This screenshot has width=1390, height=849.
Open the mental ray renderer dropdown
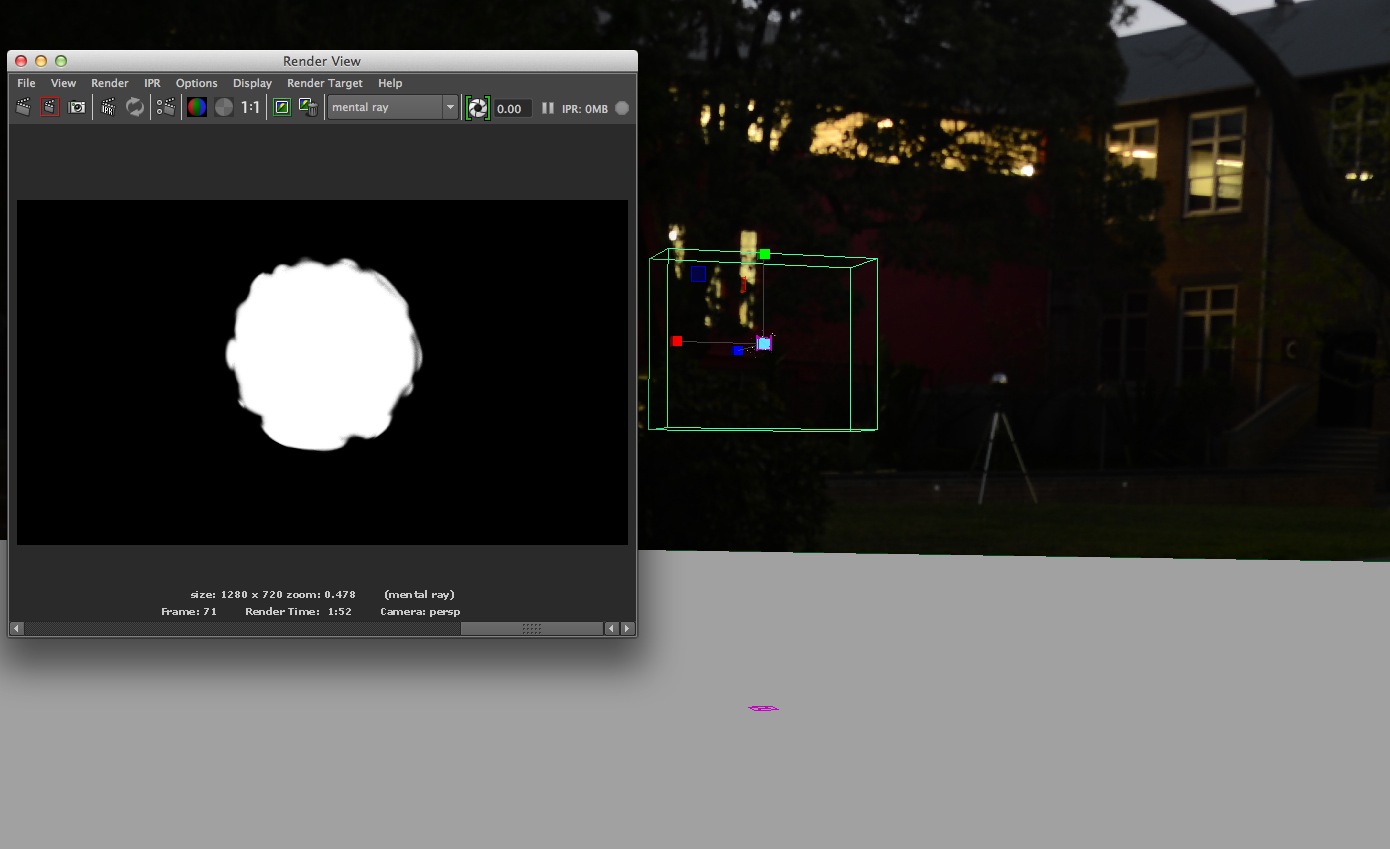[x=393, y=107]
